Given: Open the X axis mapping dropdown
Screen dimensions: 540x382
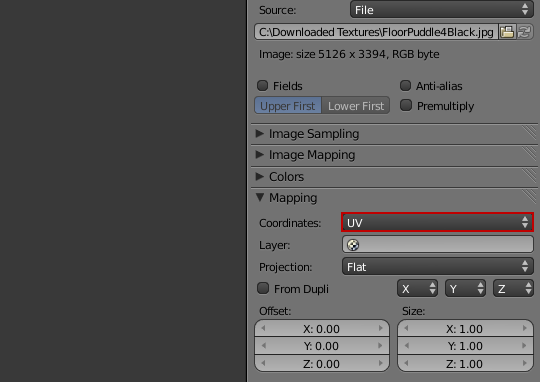Looking at the screenshot, I should click(417, 288).
